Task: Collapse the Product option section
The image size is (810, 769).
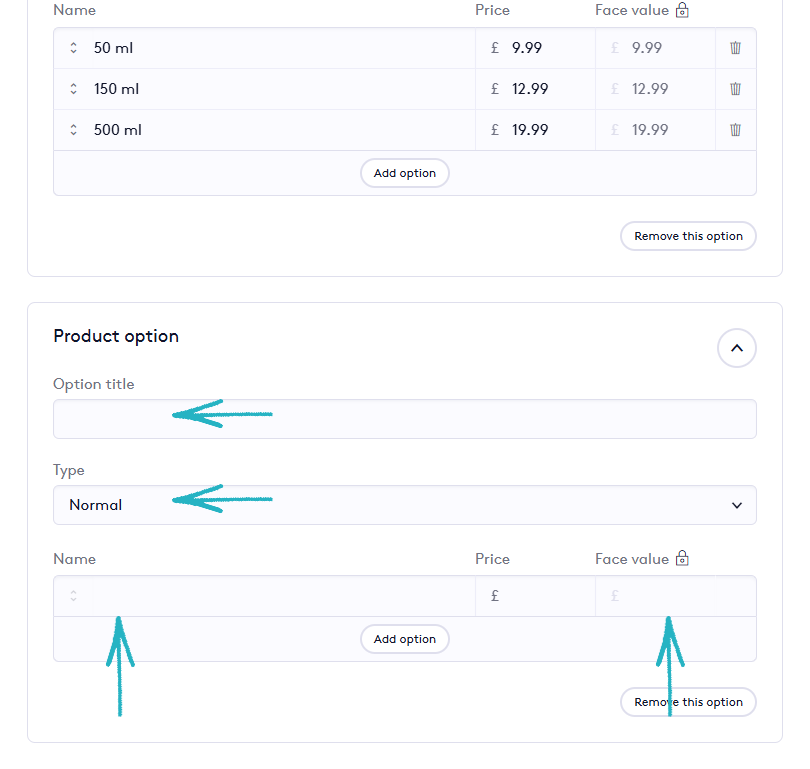Action: pos(736,348)
